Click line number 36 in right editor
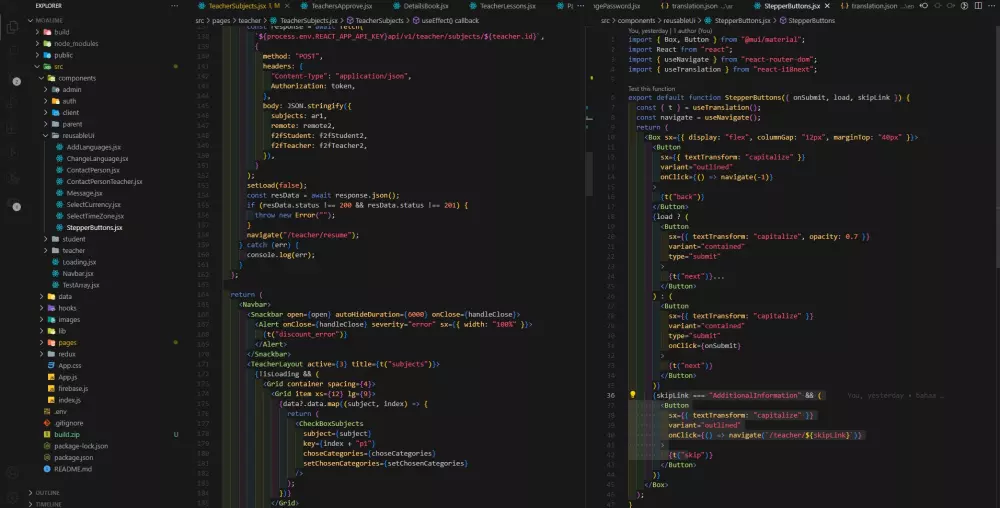This screenshot has width=1000, height=508. 610,395
